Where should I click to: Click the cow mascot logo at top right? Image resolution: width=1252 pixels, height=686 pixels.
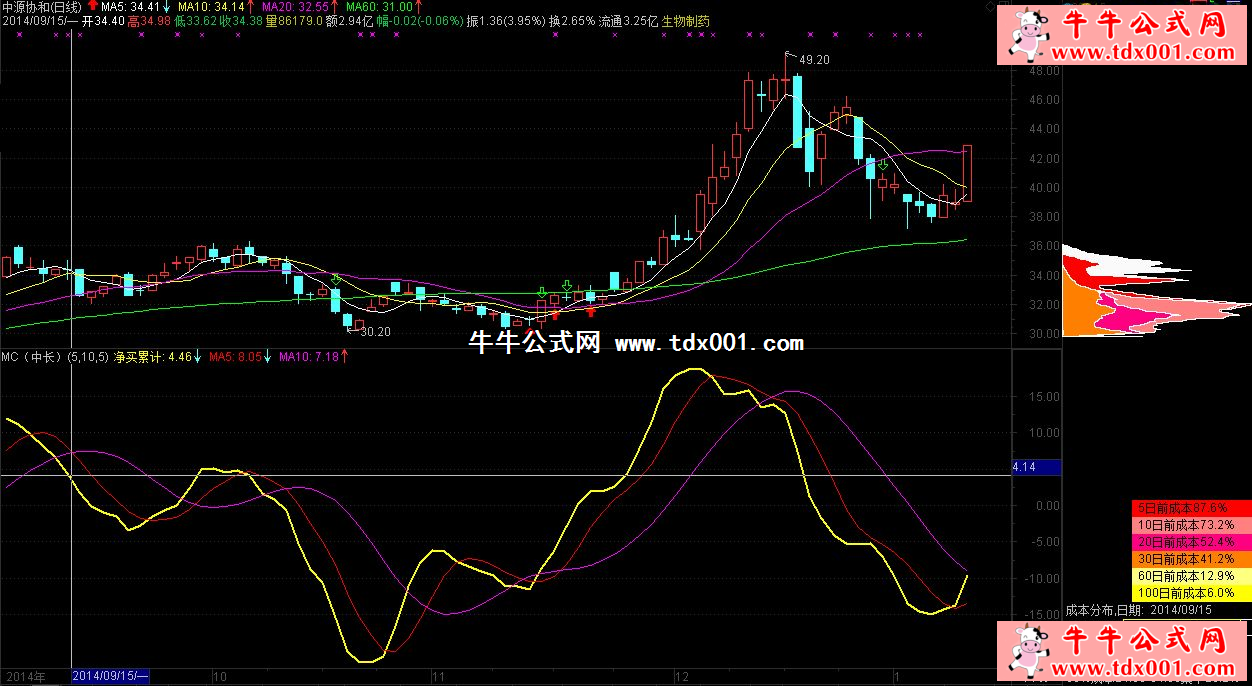tap(1026, 36)
